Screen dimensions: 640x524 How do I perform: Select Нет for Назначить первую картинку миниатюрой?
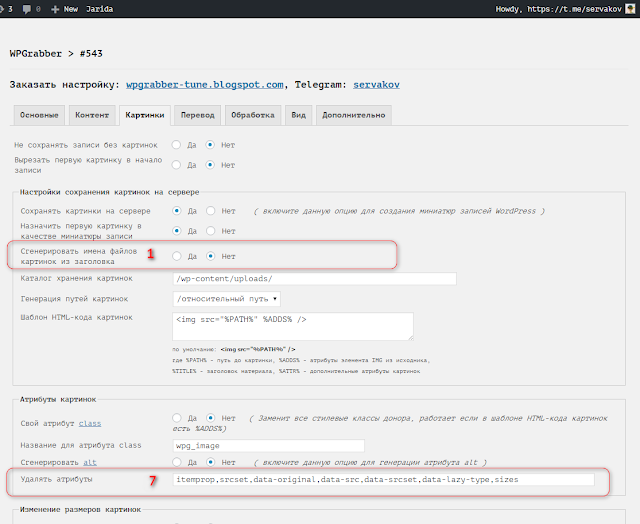(211, 231)
